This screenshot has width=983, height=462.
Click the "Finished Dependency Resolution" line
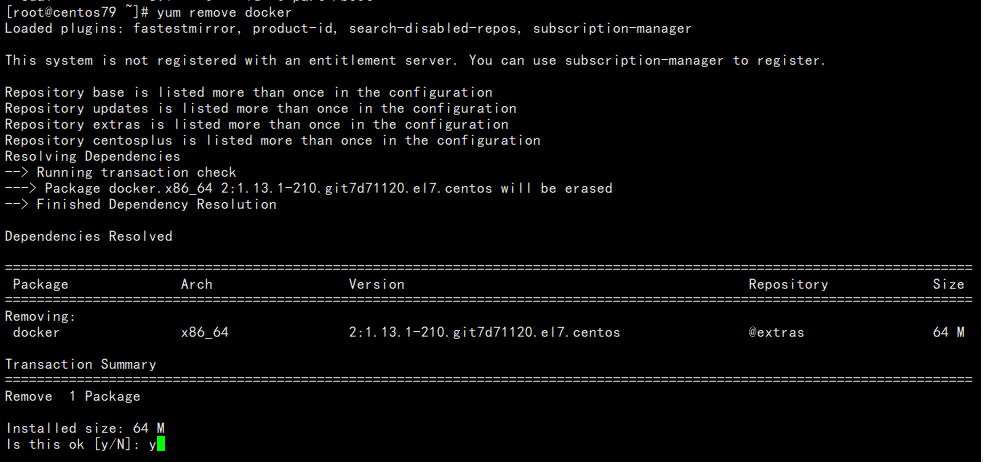[140, 204]
